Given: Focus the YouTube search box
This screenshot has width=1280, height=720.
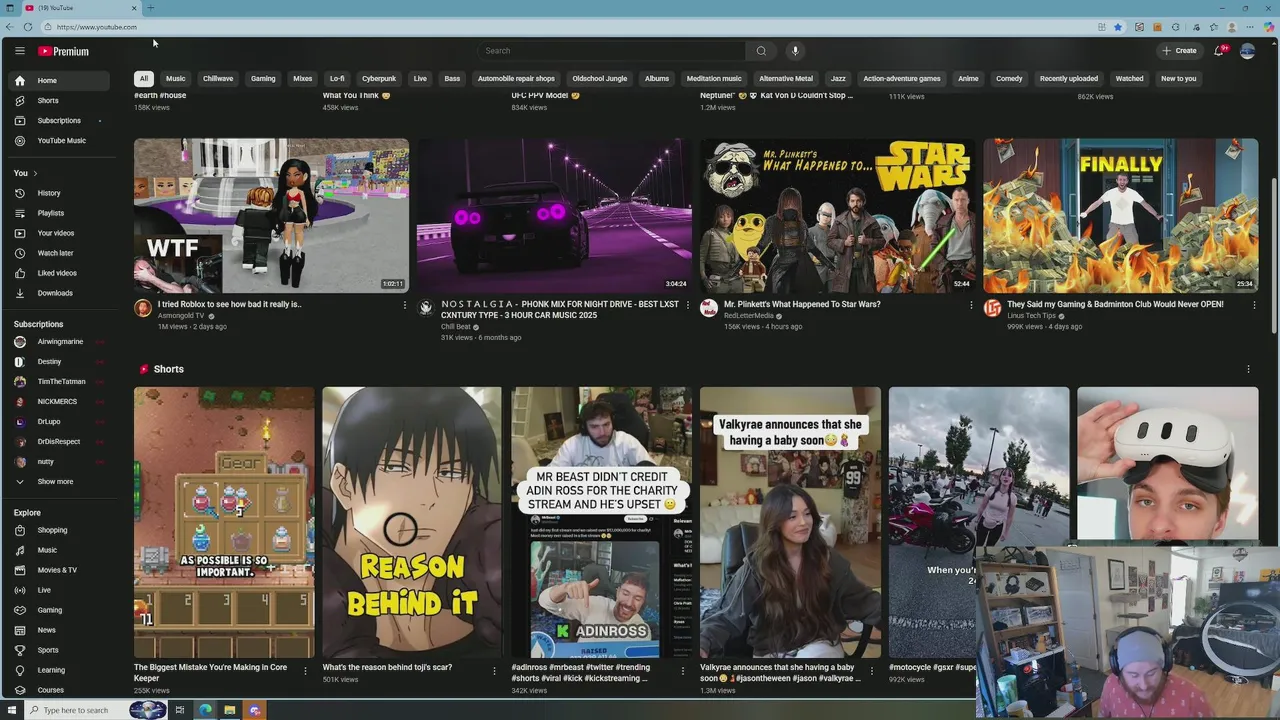Looking at the screenshot, I should point(611,51).
